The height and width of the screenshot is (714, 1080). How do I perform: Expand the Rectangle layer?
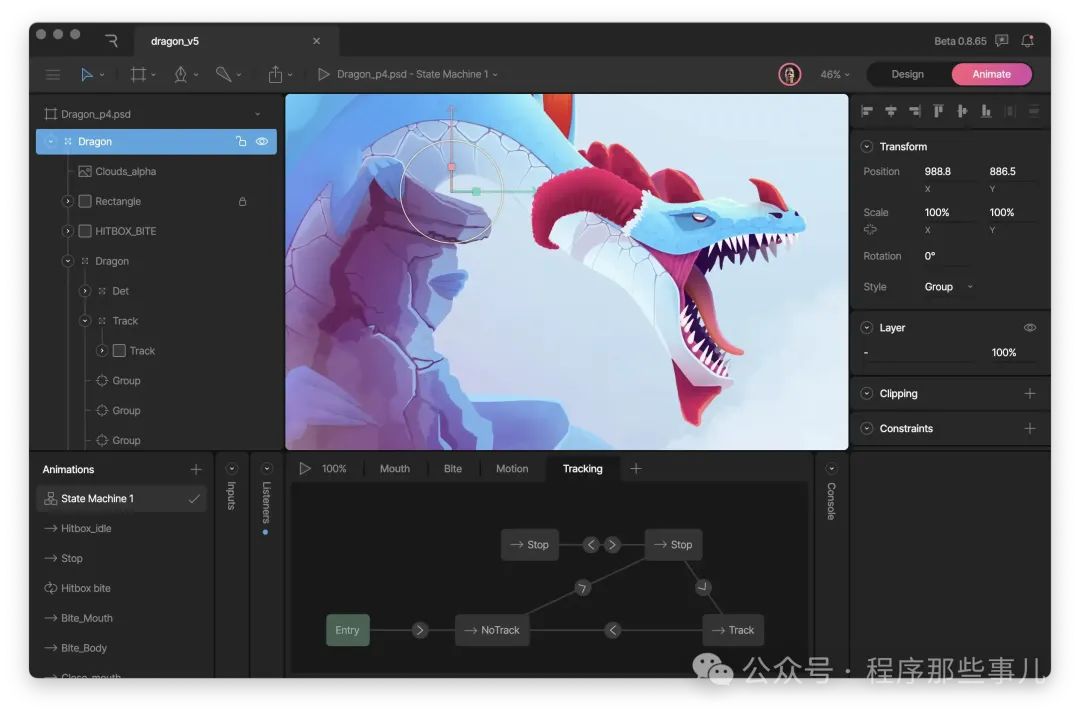[x=68, y=201]
